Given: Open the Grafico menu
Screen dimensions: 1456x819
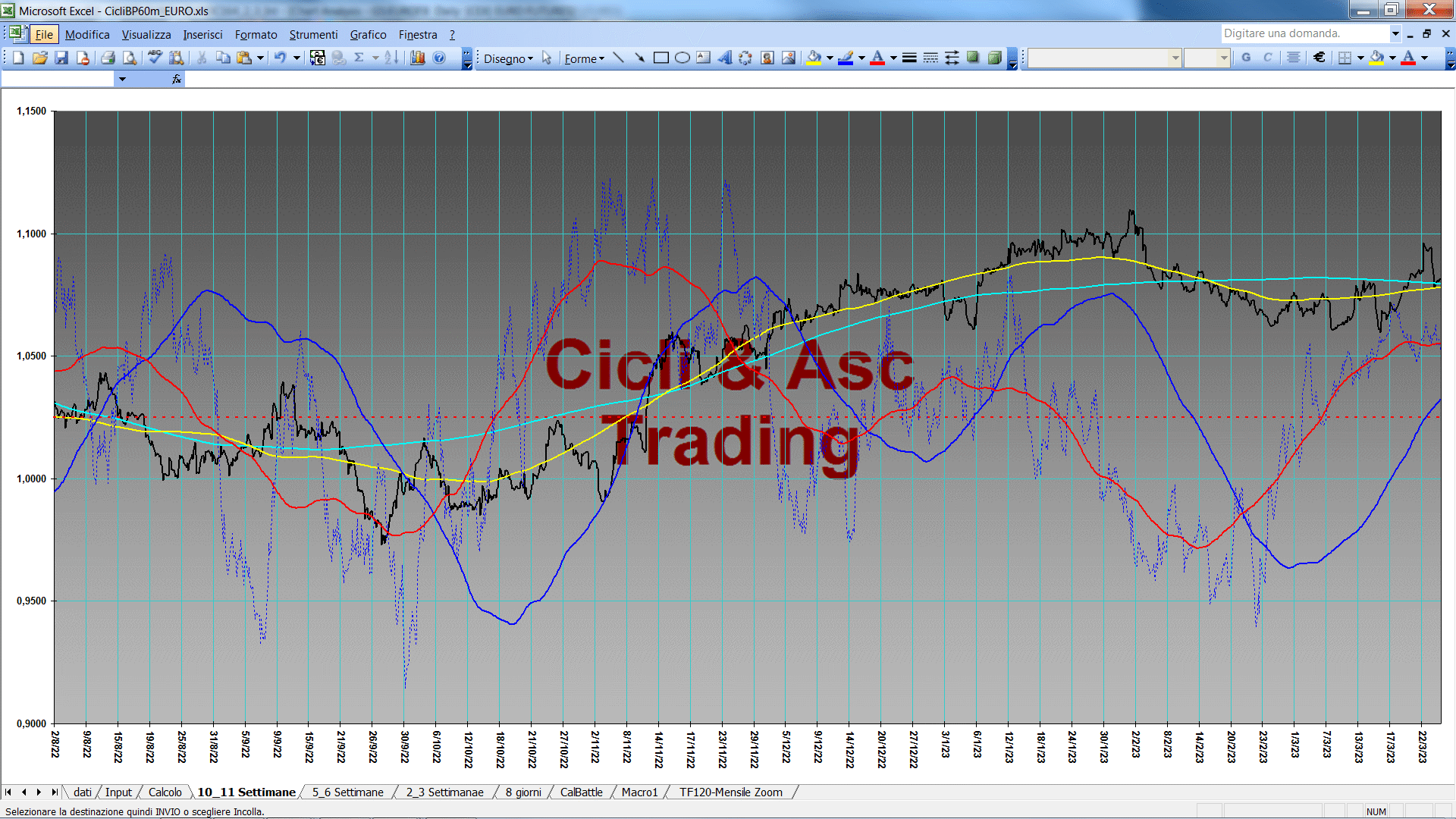Looking at the screenshot, I should pyautogui.click(x=368, y=35).
